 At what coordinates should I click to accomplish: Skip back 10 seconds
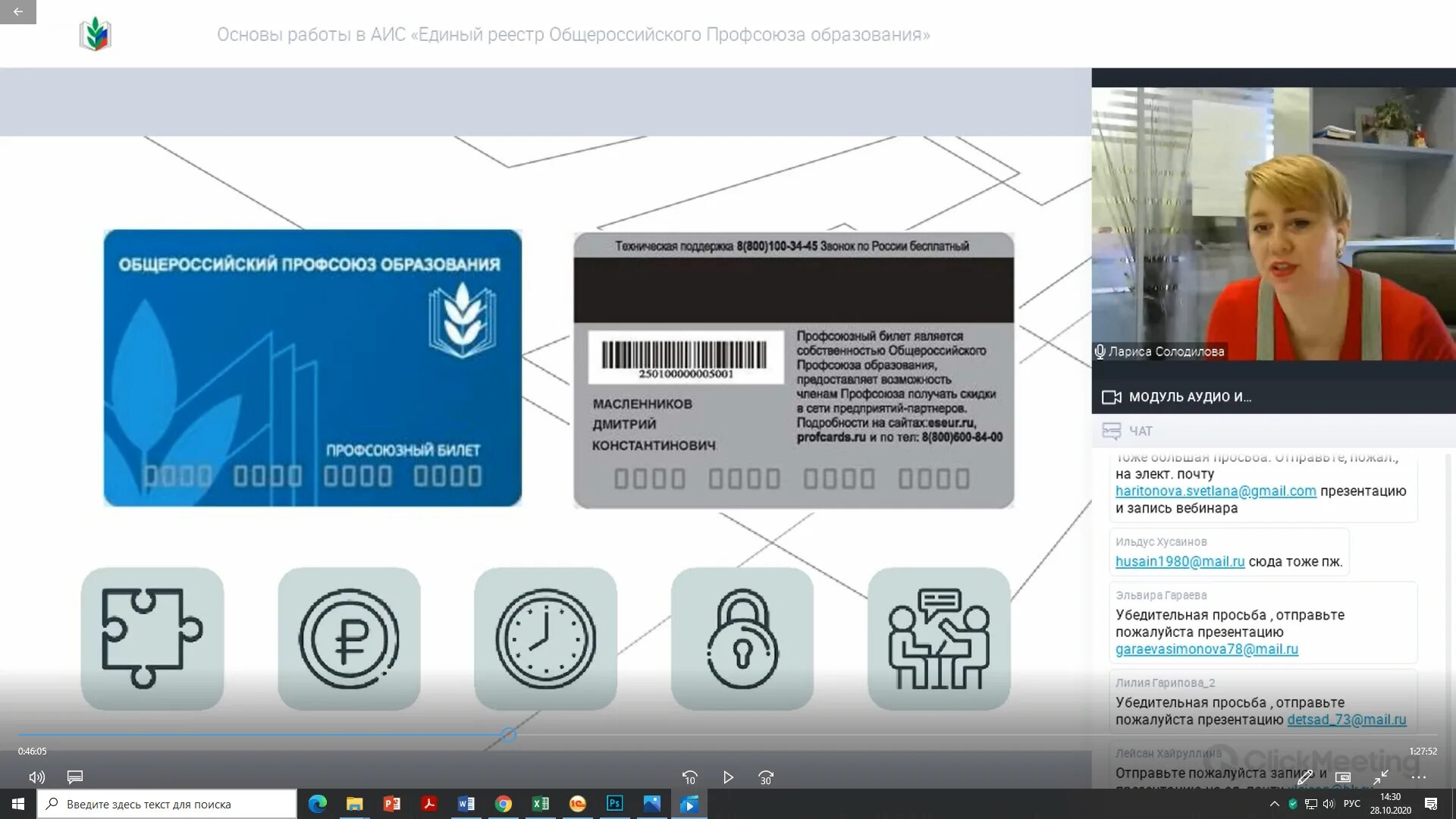click(689, 777)
